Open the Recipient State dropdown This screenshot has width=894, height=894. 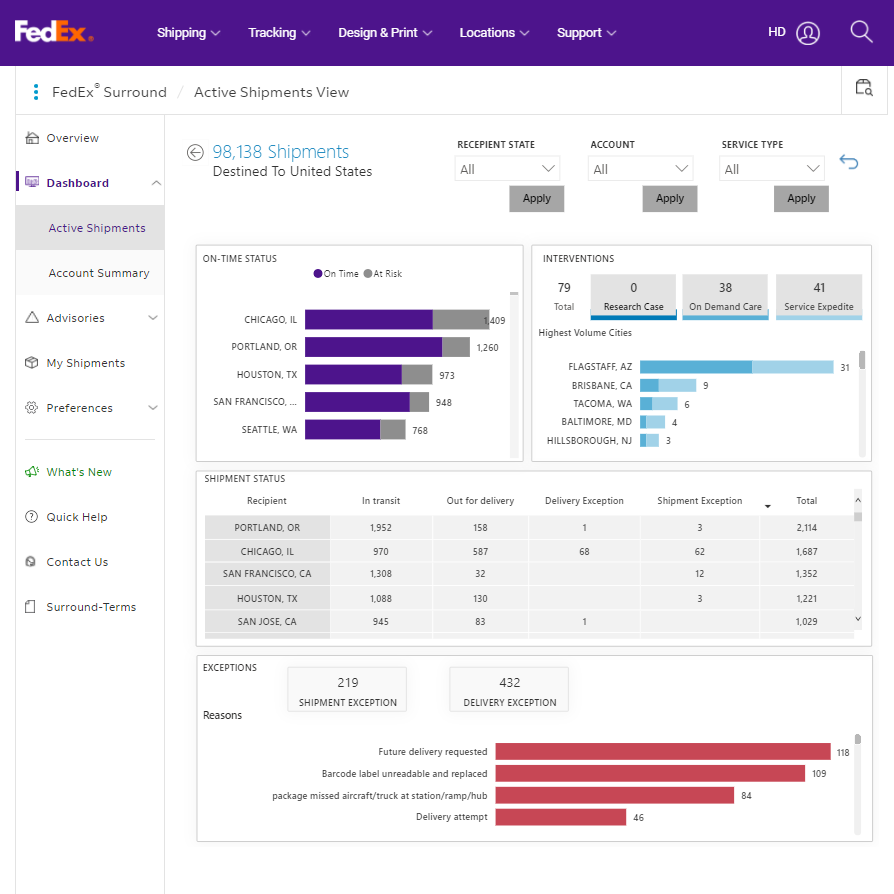click(x=507, y=169)
